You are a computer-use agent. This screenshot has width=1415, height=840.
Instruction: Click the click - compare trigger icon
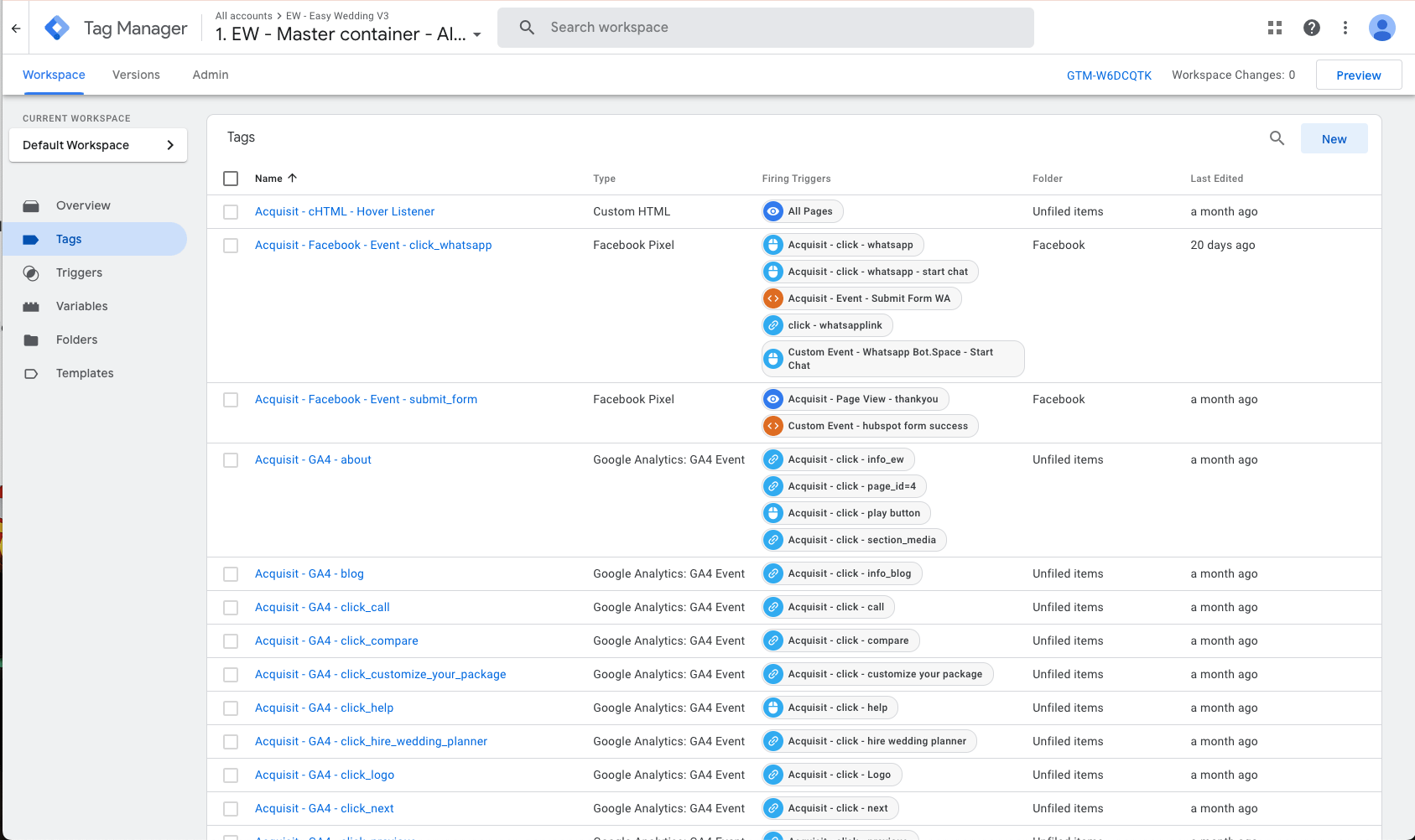(x=773, y=640)
